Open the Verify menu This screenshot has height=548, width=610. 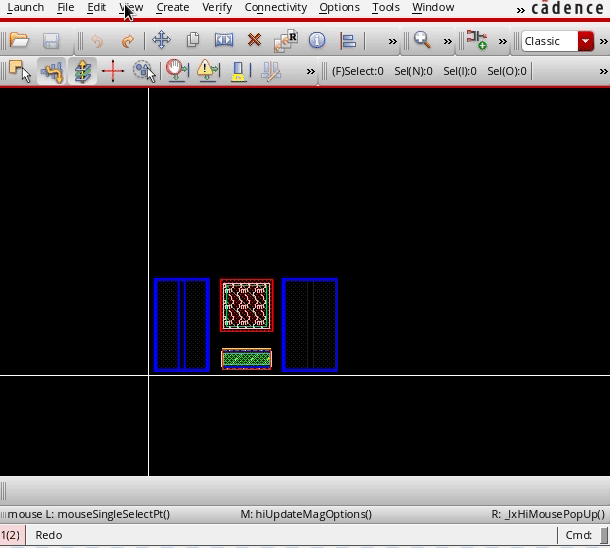217,8
